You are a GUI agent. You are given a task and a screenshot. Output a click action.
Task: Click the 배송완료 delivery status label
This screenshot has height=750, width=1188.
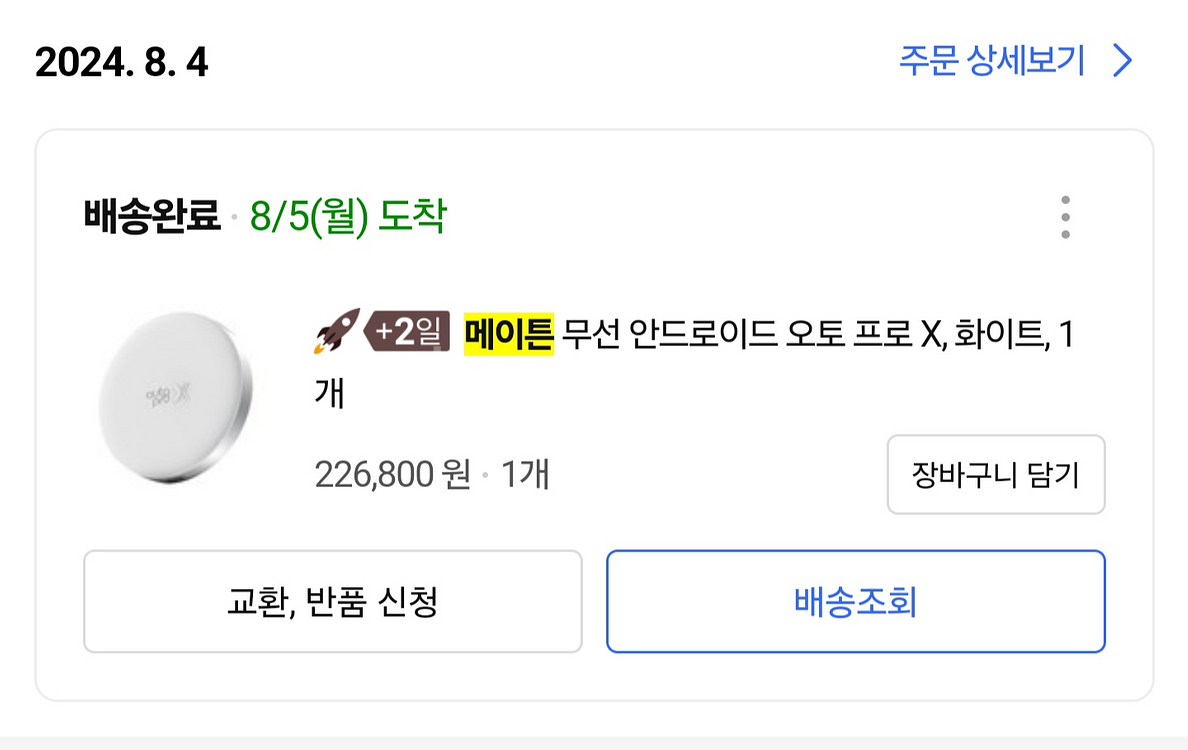click(x=152, y=217)
